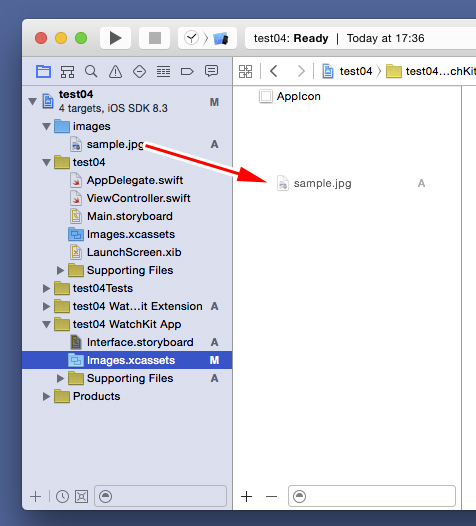Expand the test04Tests group
476x526 pixels.
46,288
